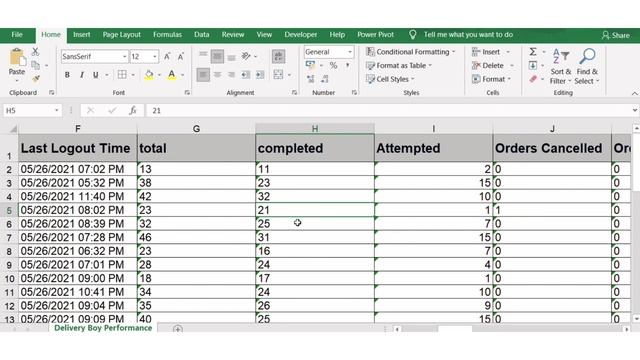Click the Share button
The width and height of the screenshot is (640, 360).
616,35
